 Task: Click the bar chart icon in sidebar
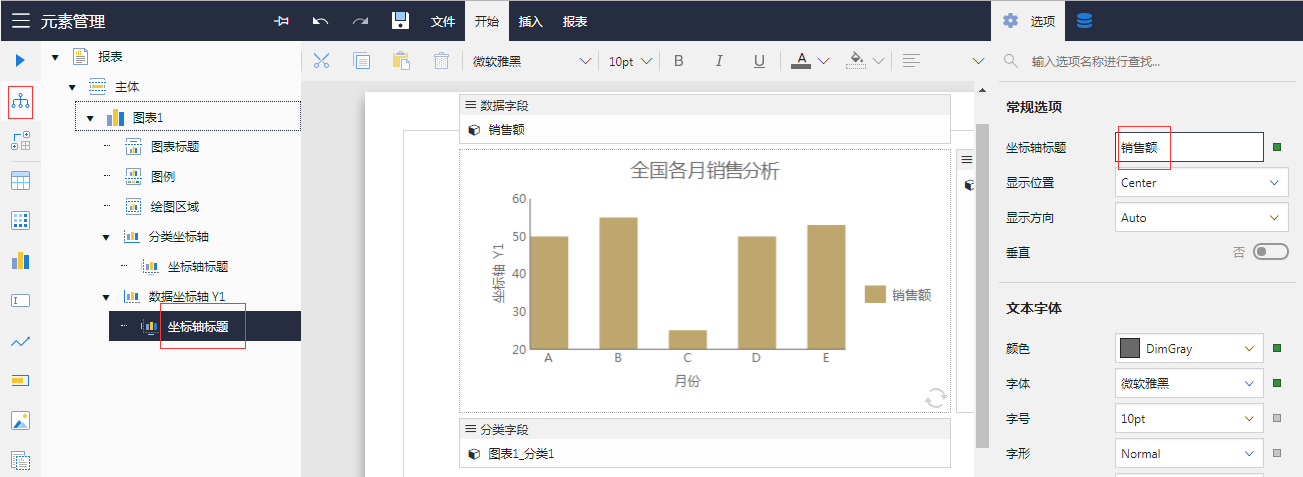click(x=20, y=260)
